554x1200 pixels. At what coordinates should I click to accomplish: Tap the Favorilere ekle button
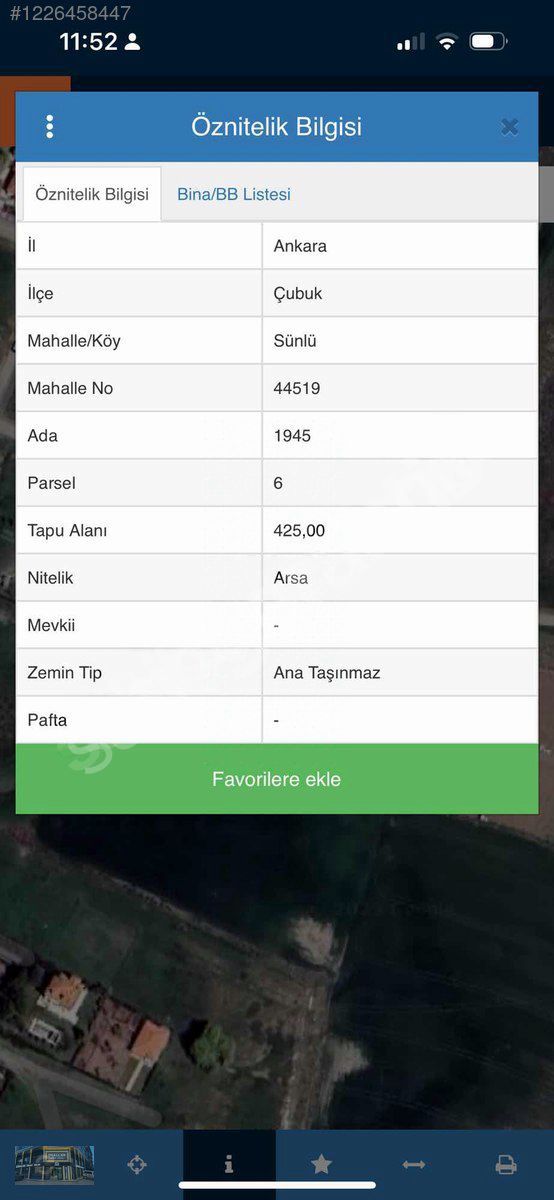[276, 779]
